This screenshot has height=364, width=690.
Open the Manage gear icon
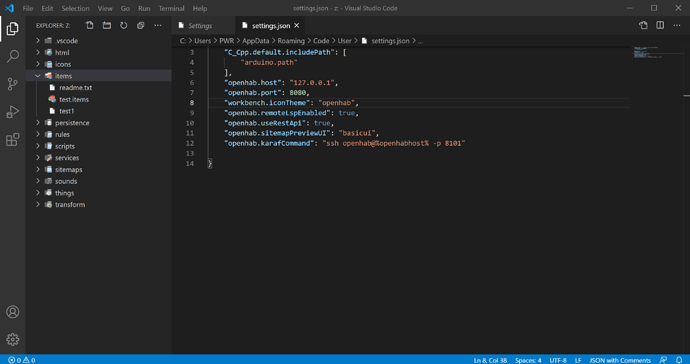click(x=12, y=339)
